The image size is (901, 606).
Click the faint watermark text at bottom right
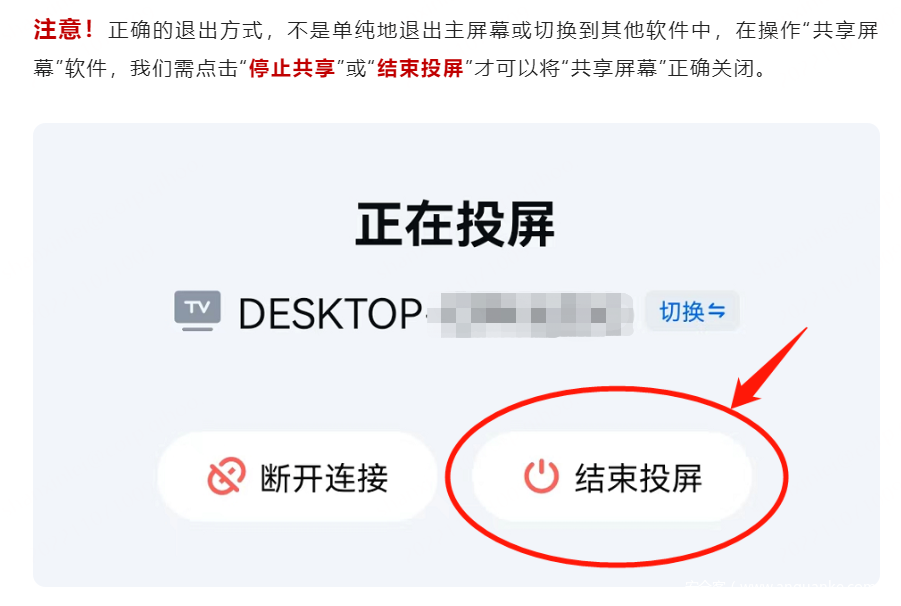pos(781,585)
